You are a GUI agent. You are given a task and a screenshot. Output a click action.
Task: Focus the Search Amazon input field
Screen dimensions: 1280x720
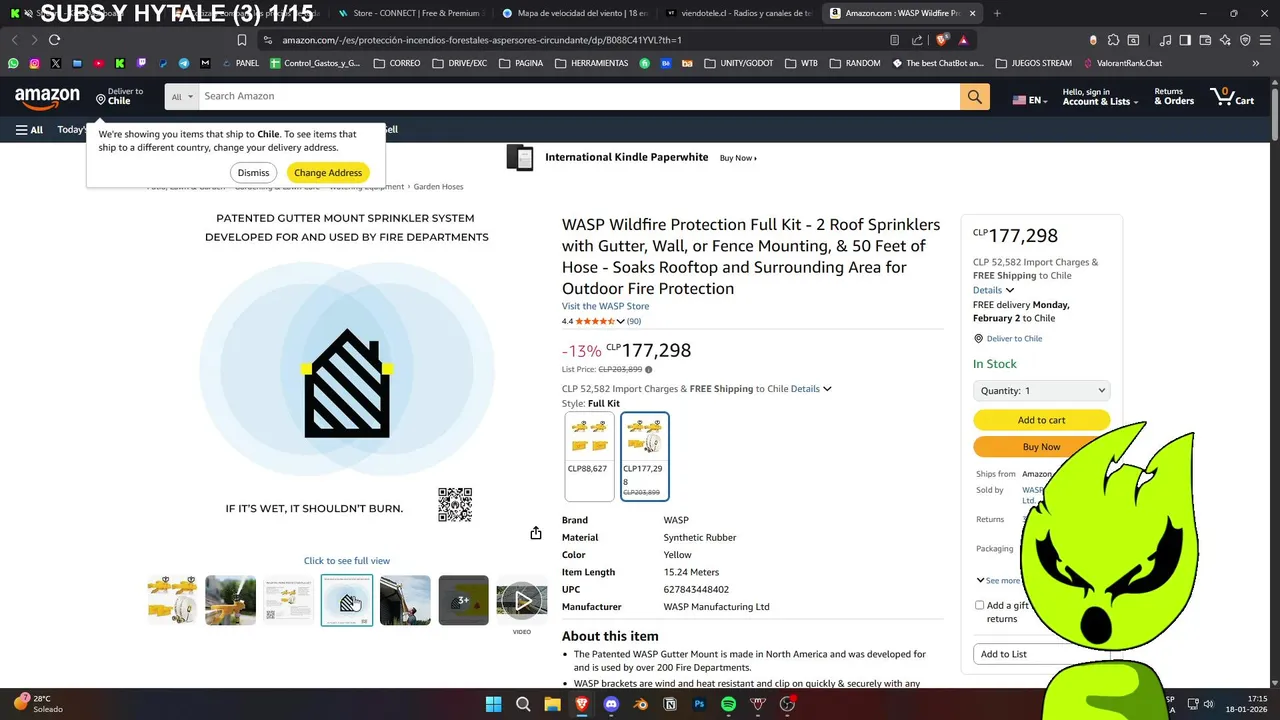point(579,97)
